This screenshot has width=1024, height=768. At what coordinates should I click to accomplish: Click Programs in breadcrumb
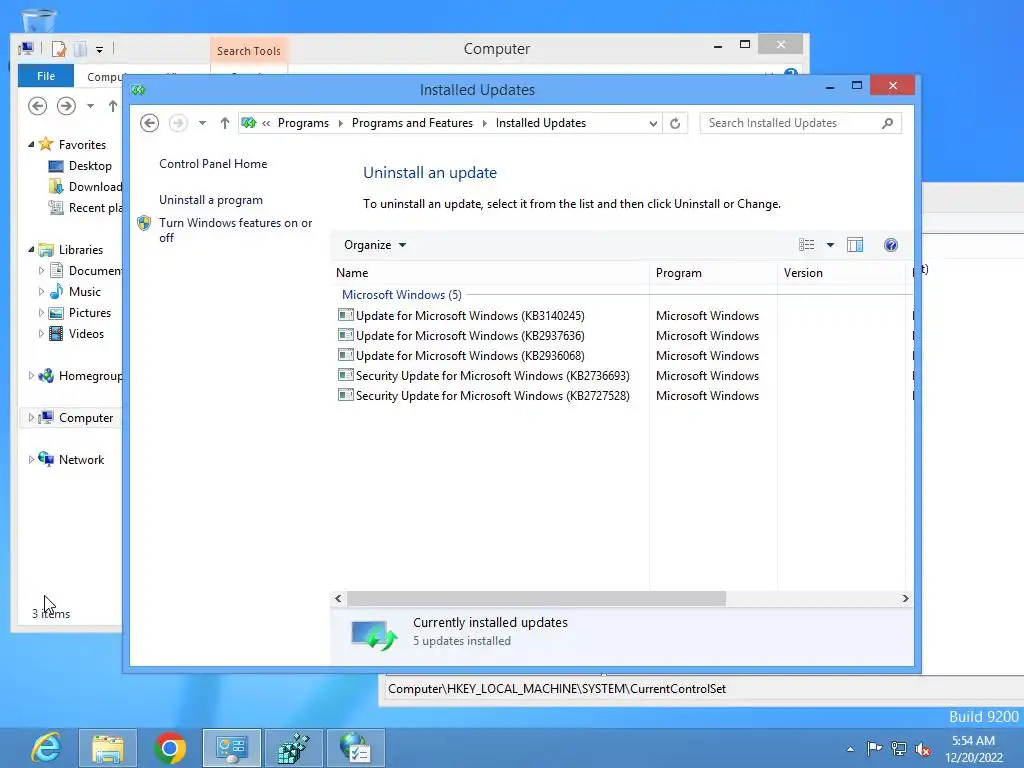click(x=303, y=123)
